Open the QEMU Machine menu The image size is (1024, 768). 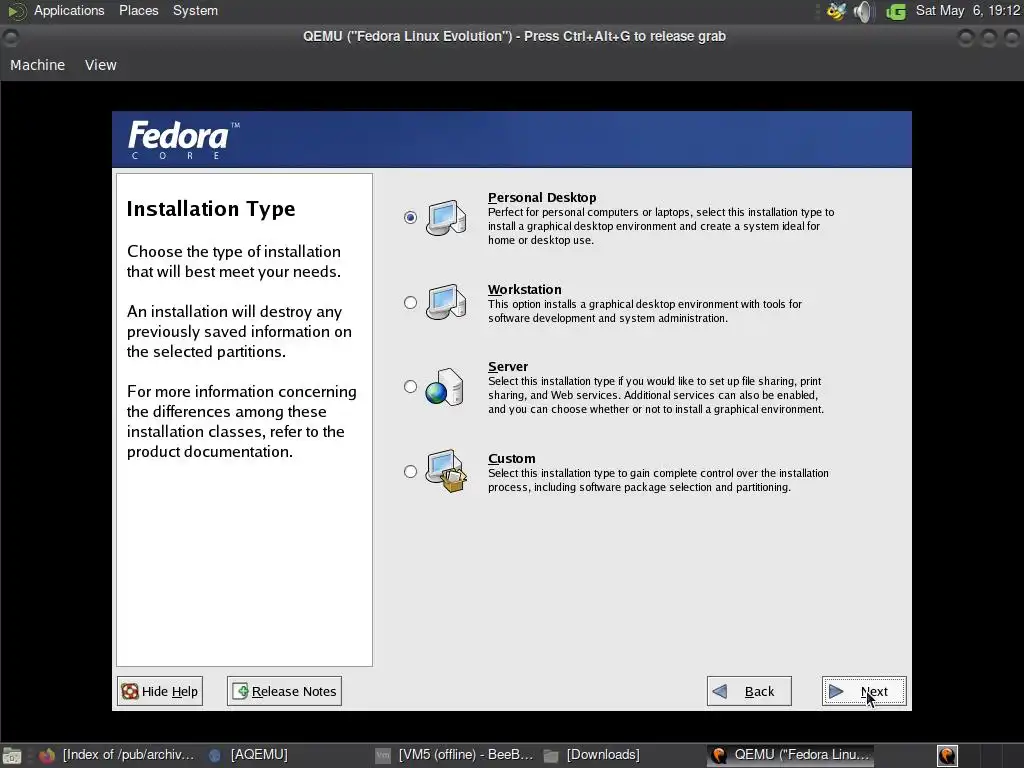[37, 65]
